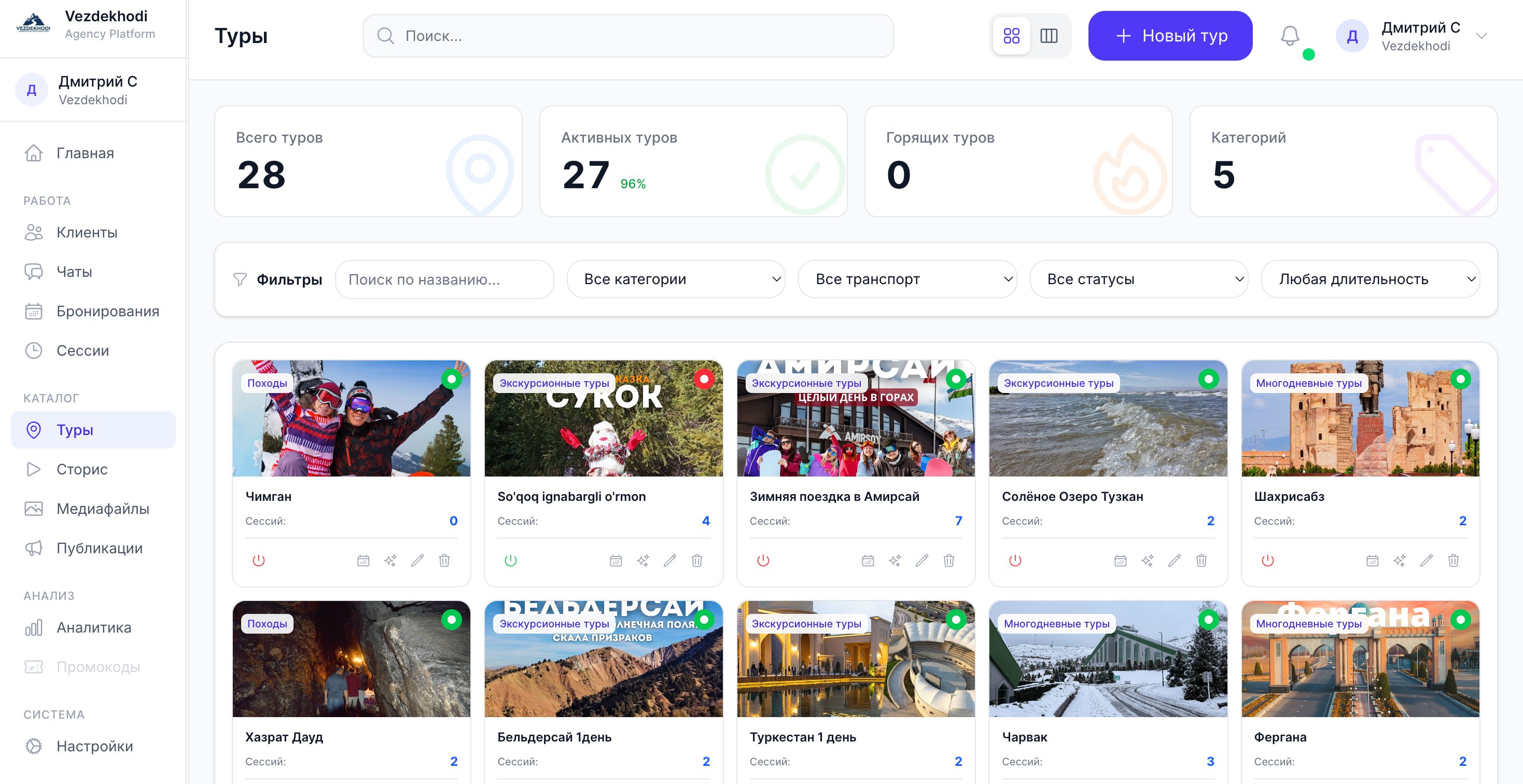
Task: Open the calendar icon for Зимняя поездка в Амирсай
Action: tap(868, 561)
